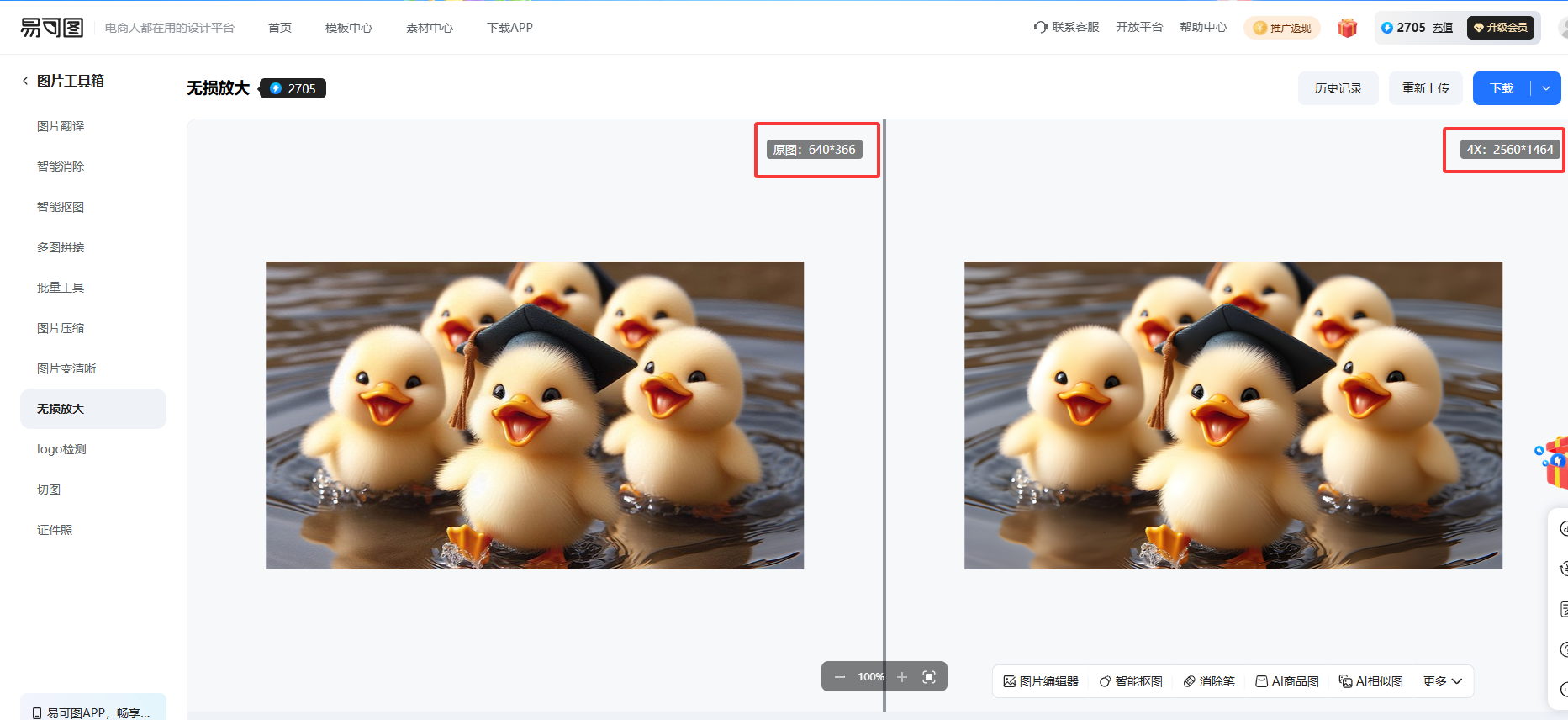Visit the 开放平台 link
This screenshot has height=720, width=1568.
(1139, 28)
